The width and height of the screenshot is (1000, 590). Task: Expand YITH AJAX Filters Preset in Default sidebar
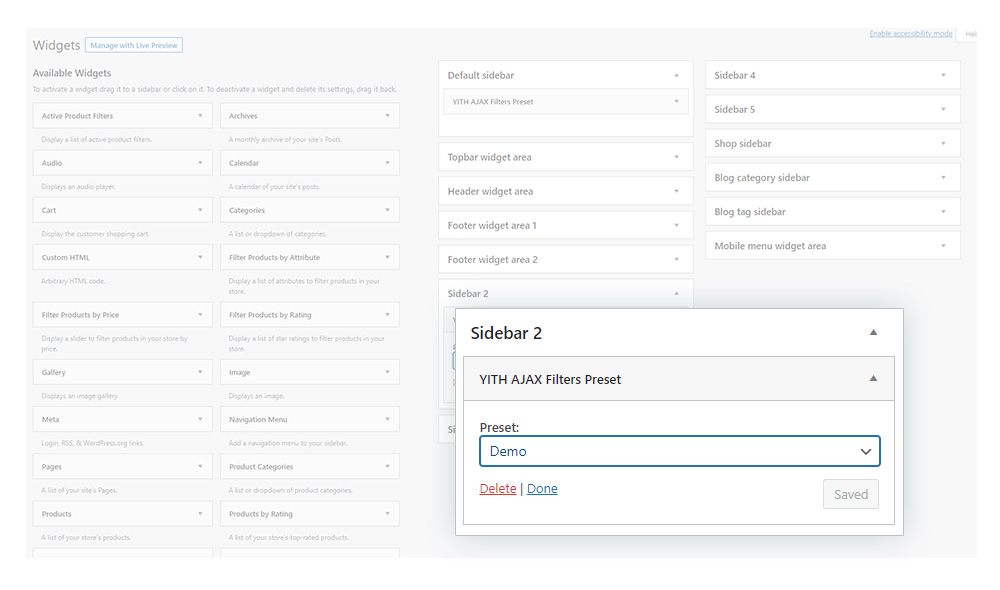point(677,101)
